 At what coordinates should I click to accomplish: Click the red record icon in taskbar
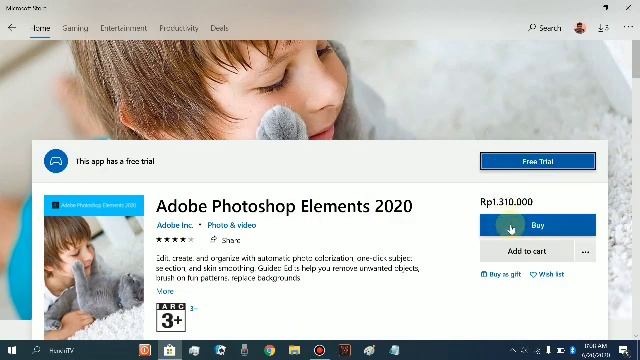[x=319, y=350]
